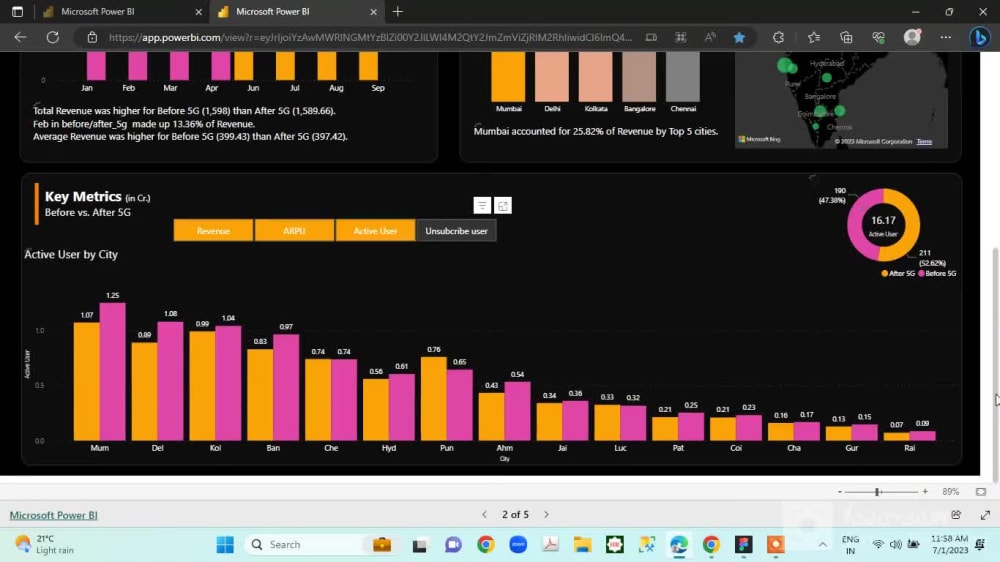This screenshot has height=562, width=1000.
Task: Go to the next report page
Action: tap(547, 514)
